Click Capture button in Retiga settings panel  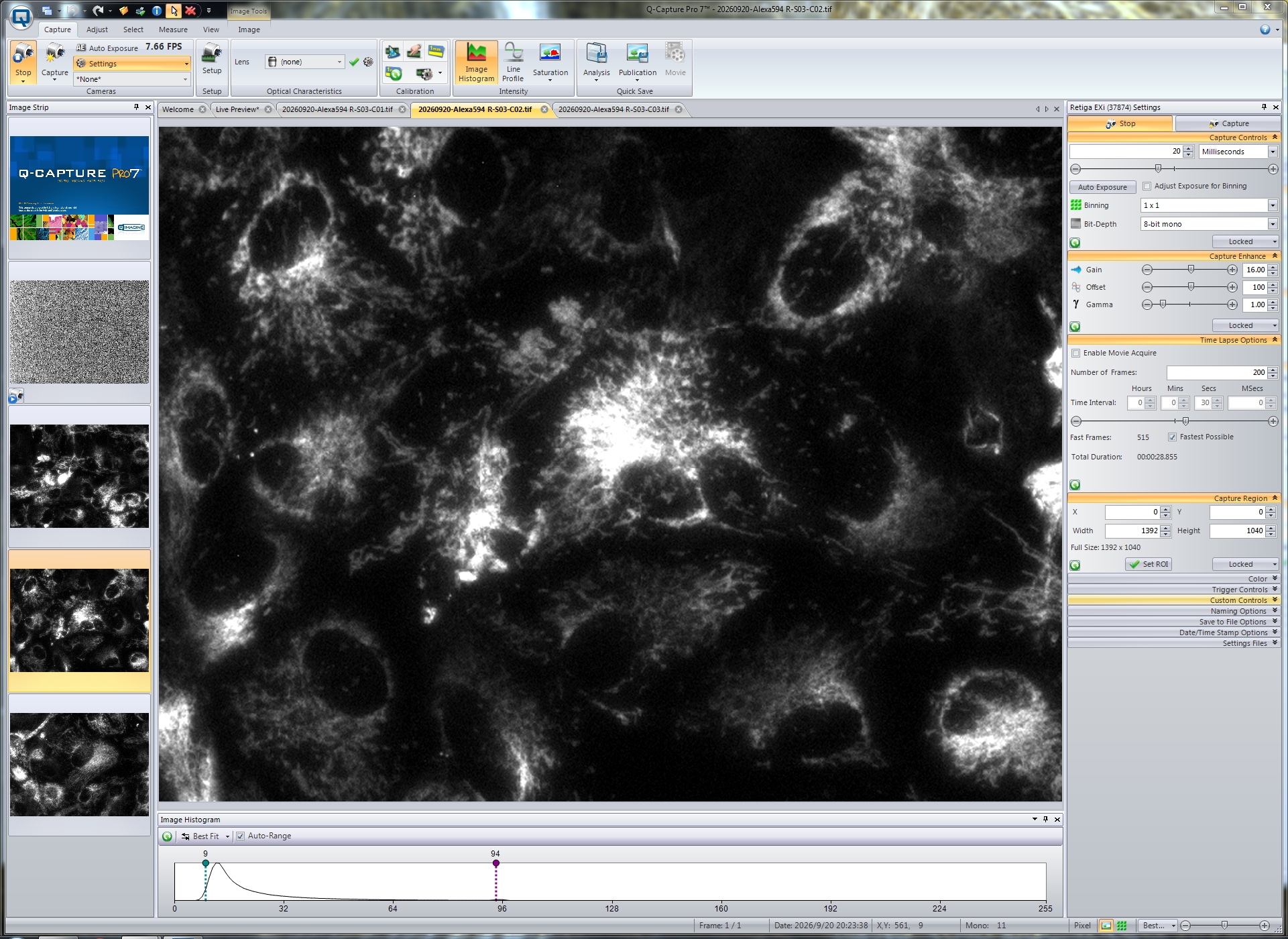(1228, 123)
